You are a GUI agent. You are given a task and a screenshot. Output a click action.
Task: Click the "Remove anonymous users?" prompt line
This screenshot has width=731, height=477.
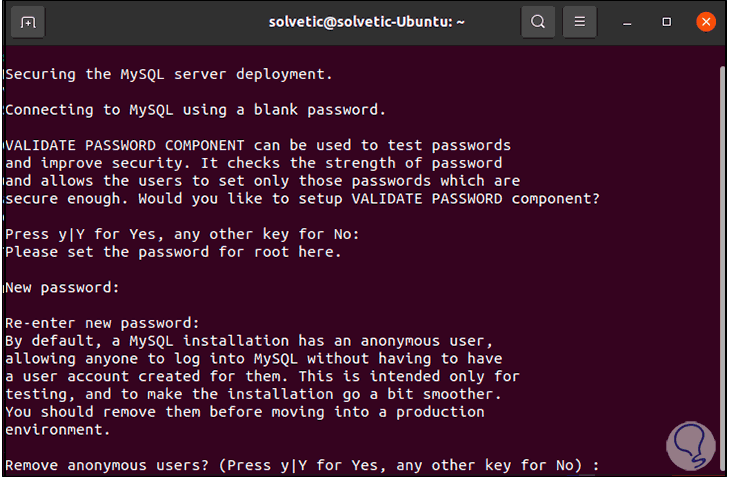(x=316, y=465)
